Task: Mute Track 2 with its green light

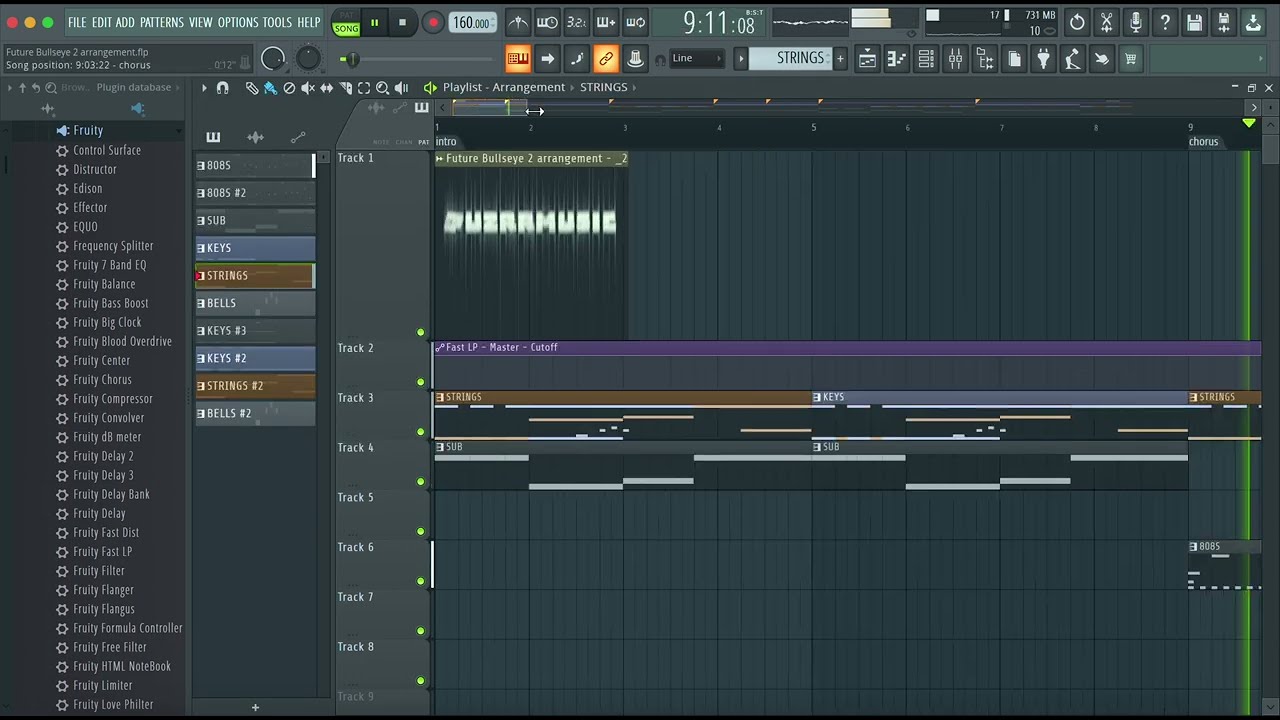Action: [x=421, y=382]
